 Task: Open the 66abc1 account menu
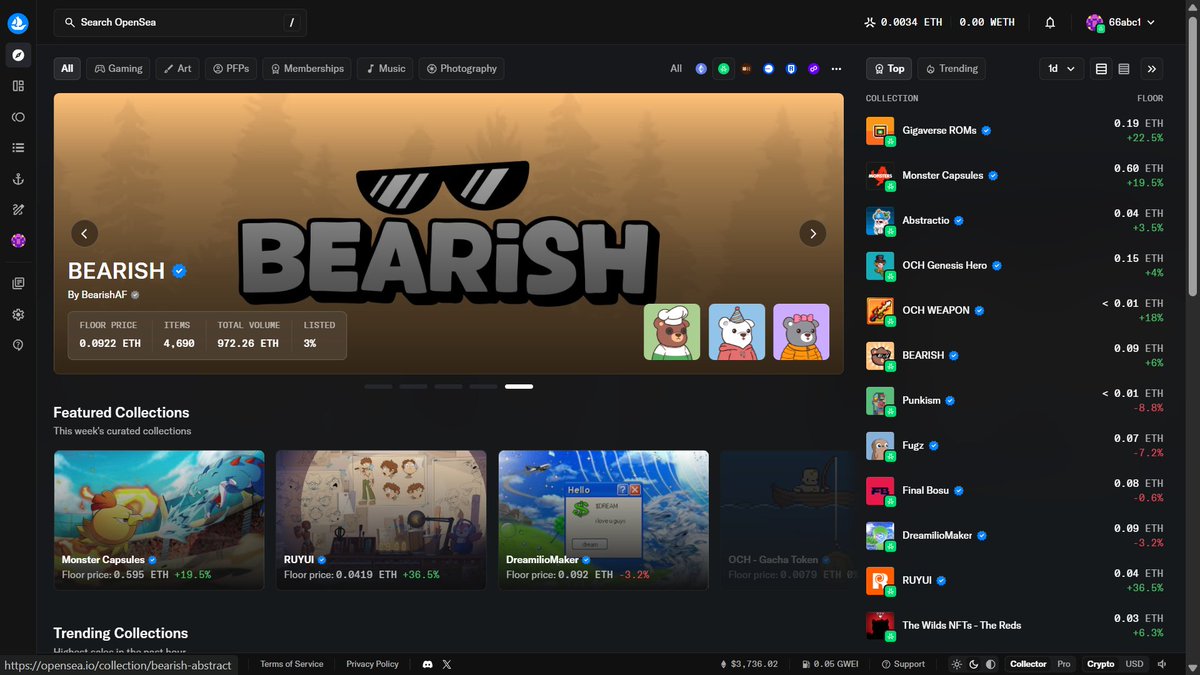point(1121,22)
